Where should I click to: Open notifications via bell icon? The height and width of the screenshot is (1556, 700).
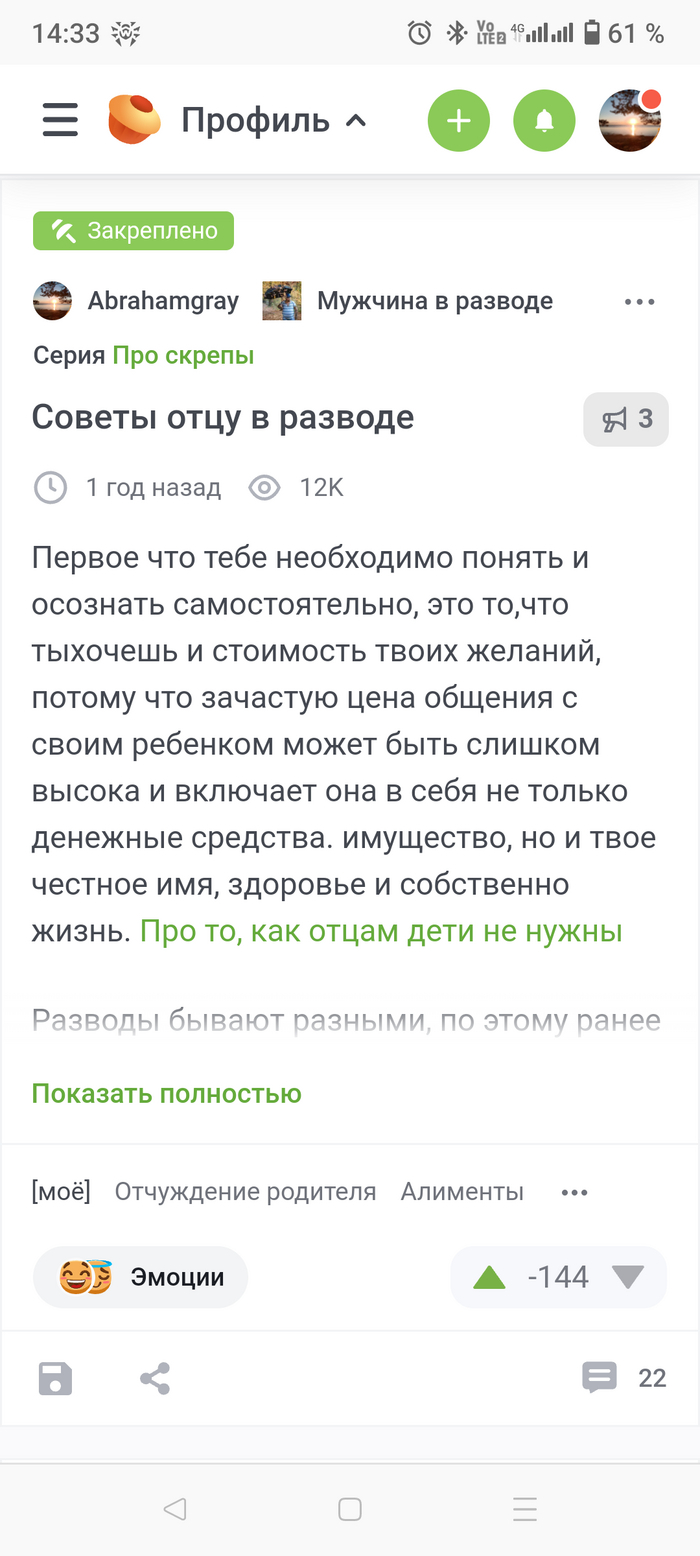click(x=544, y=119)
